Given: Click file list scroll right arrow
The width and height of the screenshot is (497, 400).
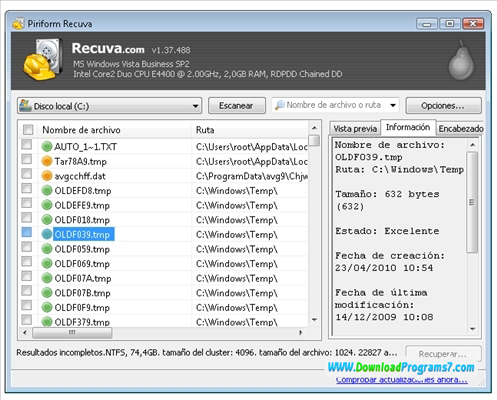Looking at the screenshot, I should (x=301, y=332).
